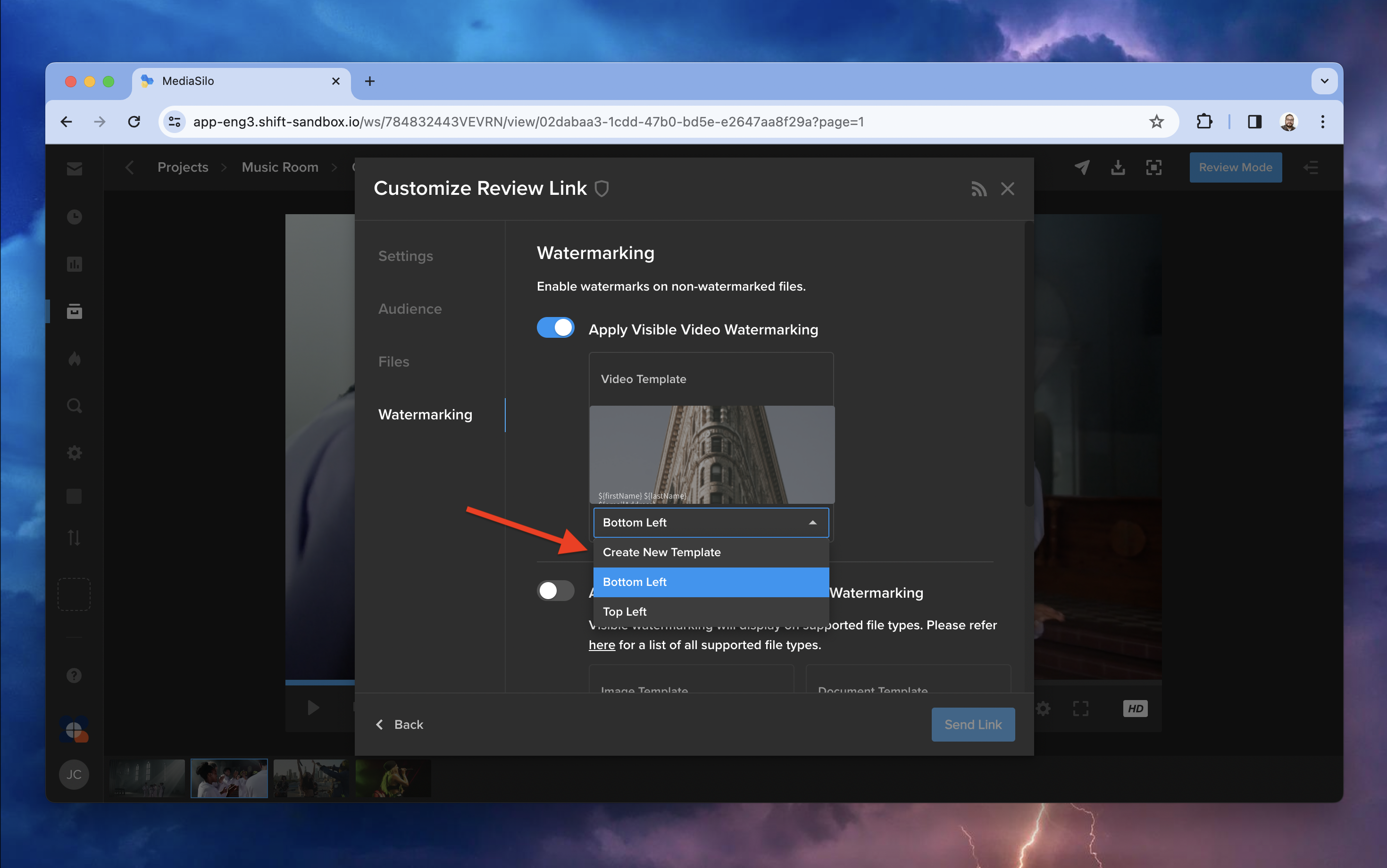Open the help question mark icon
The width and height of the screenshot is (1387, 868).
tap(74, 675)
